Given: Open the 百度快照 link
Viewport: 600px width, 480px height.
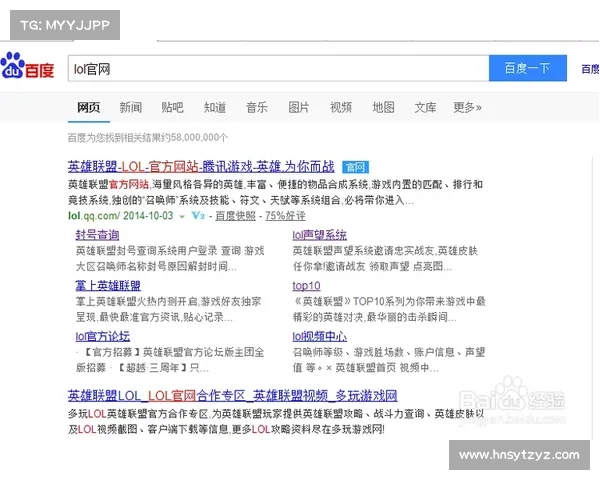Looking at the screenshot, I should pos(235,216).
